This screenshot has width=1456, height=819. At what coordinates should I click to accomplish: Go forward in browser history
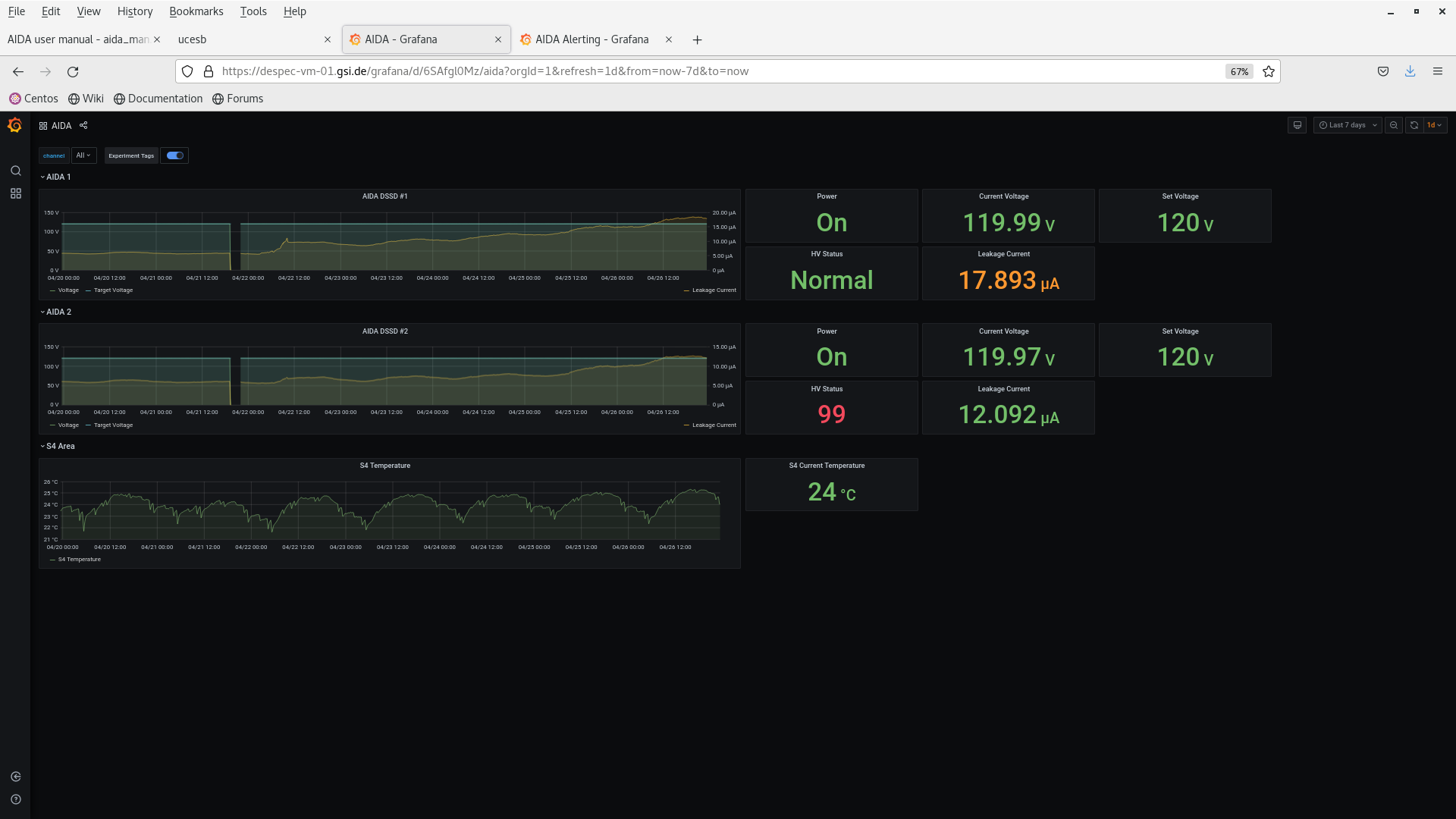tap(45, 71)
